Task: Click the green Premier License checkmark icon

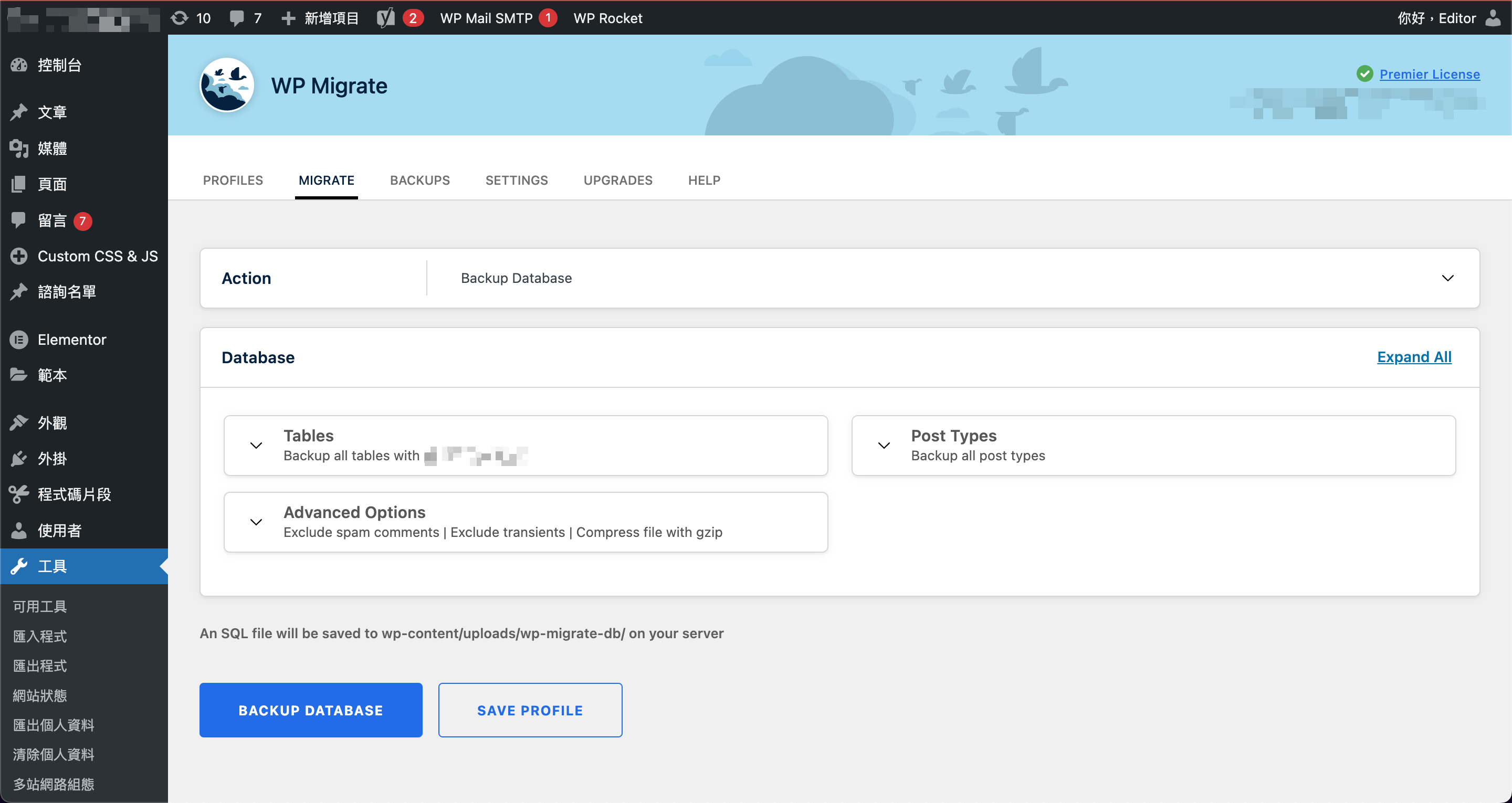Action: coord(1364,73)
